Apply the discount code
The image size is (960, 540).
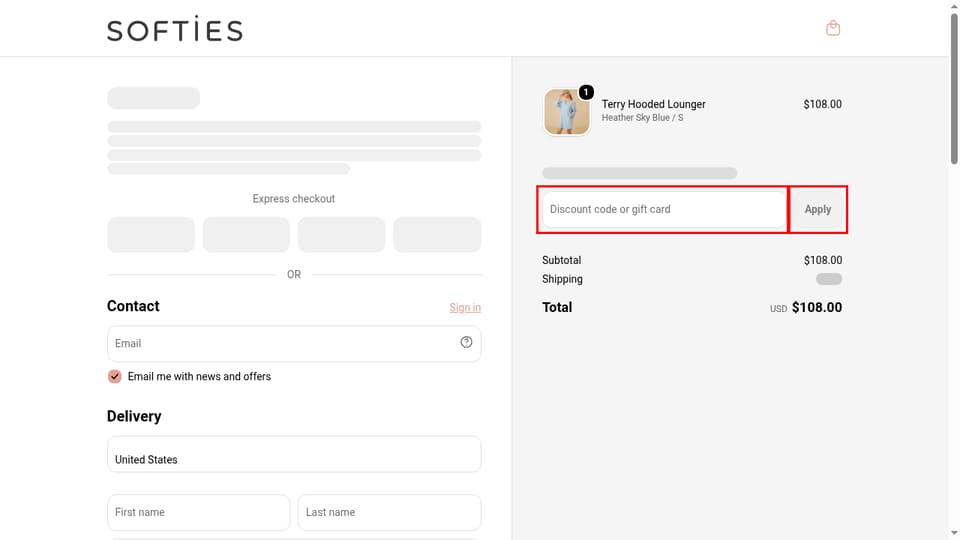[x=817, y=209]
